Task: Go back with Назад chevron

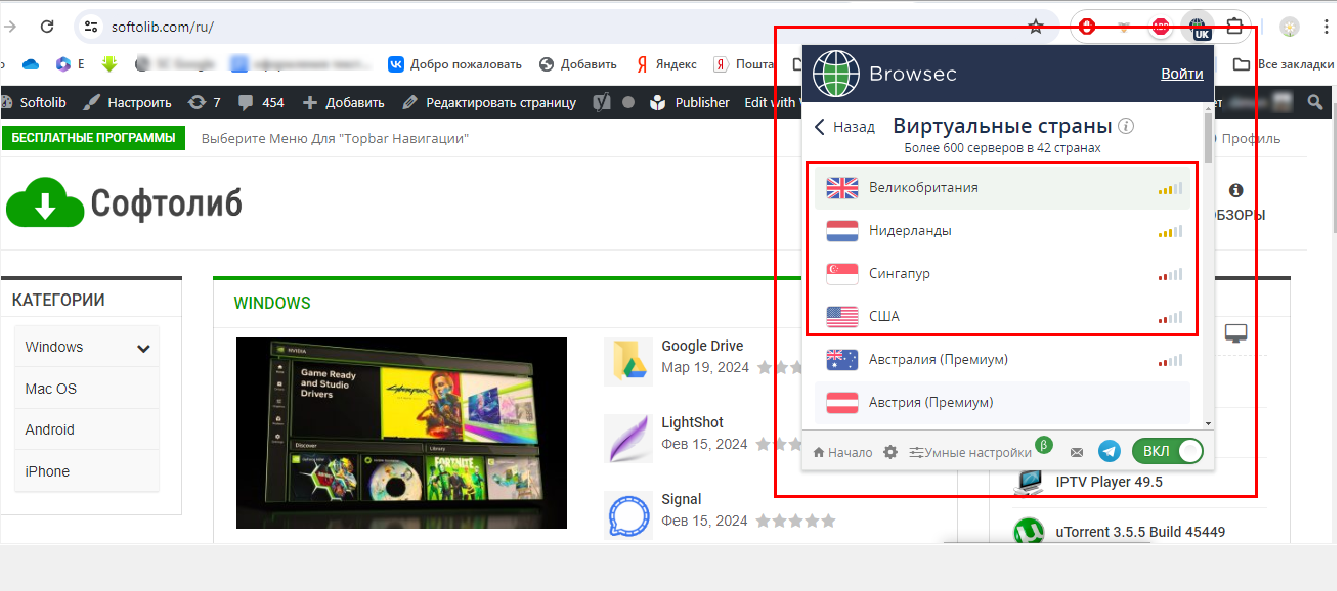Action: [844, 127]
